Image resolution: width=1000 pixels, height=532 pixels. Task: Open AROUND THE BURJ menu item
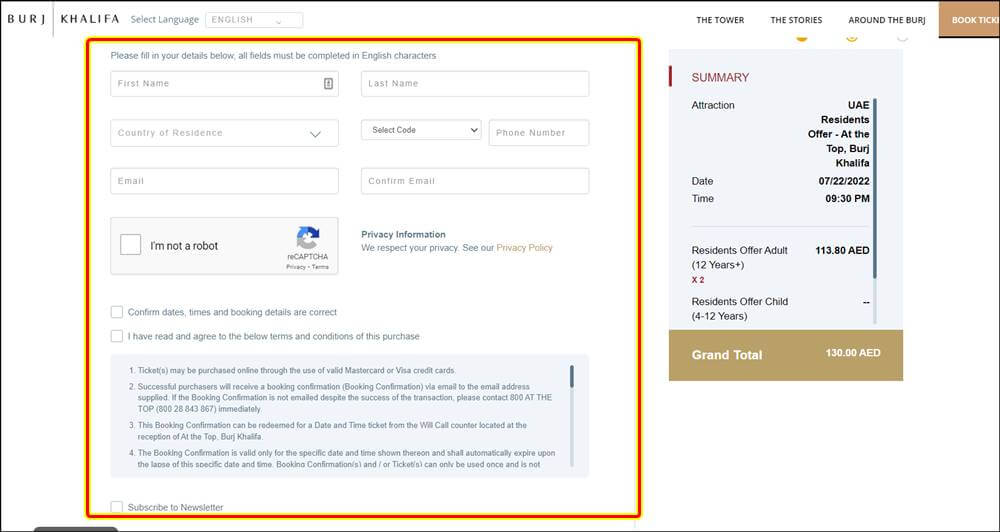coord(886,20)
